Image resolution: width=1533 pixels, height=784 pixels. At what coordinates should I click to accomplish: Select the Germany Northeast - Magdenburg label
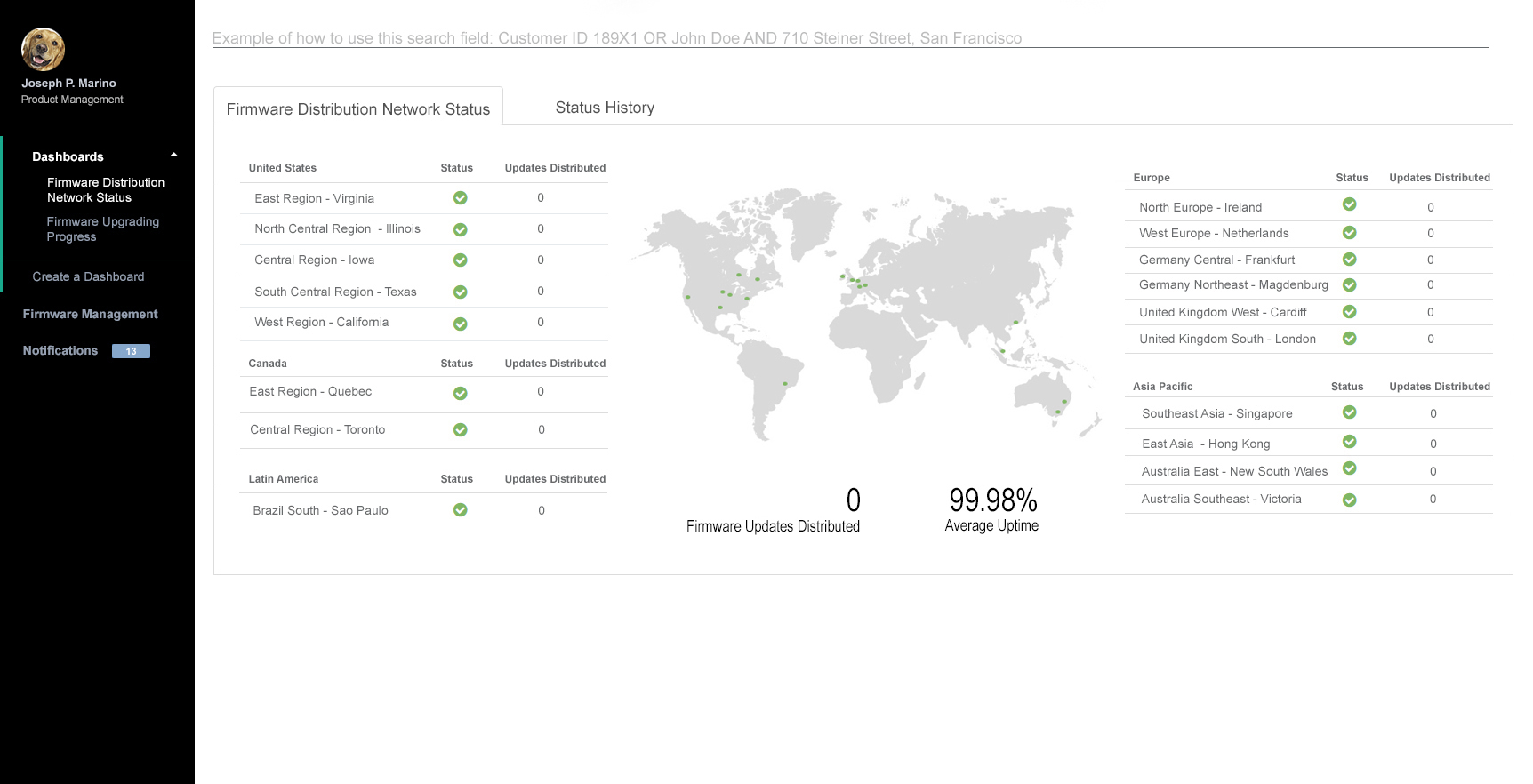(x=1233, y=284)
